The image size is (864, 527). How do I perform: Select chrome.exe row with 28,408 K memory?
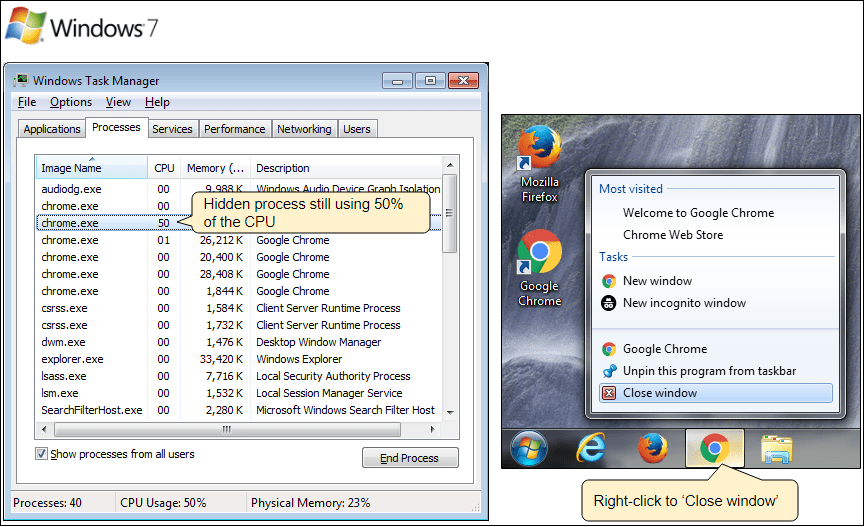tap(239, 275)
